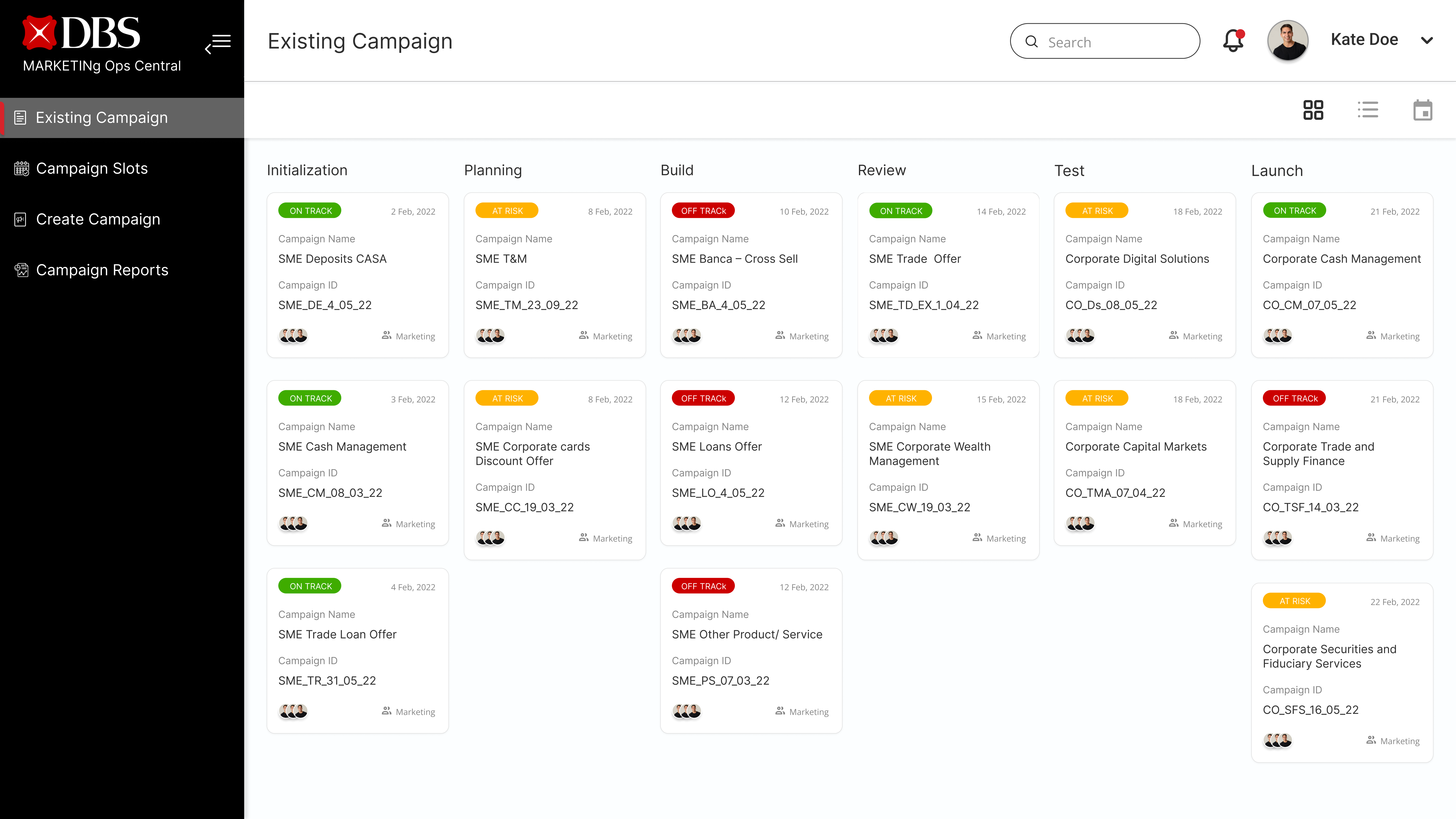
Task: Select campaign ID SME_CM_08_03_22
Action: (330, 493)
